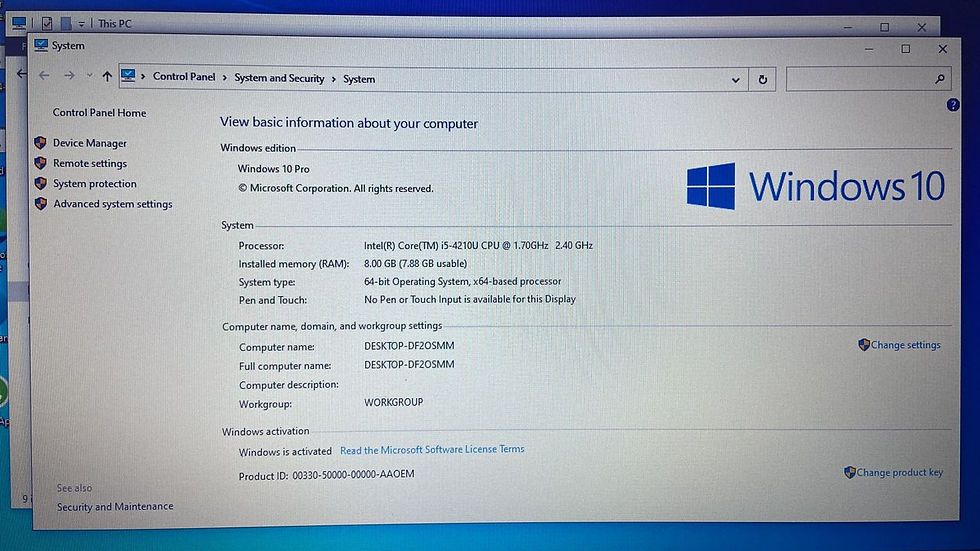Viewport: 980px width, 551px height.
Task: Open System protection link
Action: point(94,184)
